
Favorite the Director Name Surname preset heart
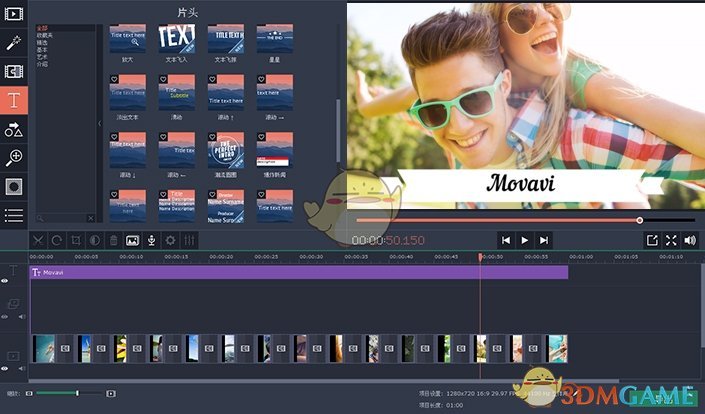tap(212, 194)
